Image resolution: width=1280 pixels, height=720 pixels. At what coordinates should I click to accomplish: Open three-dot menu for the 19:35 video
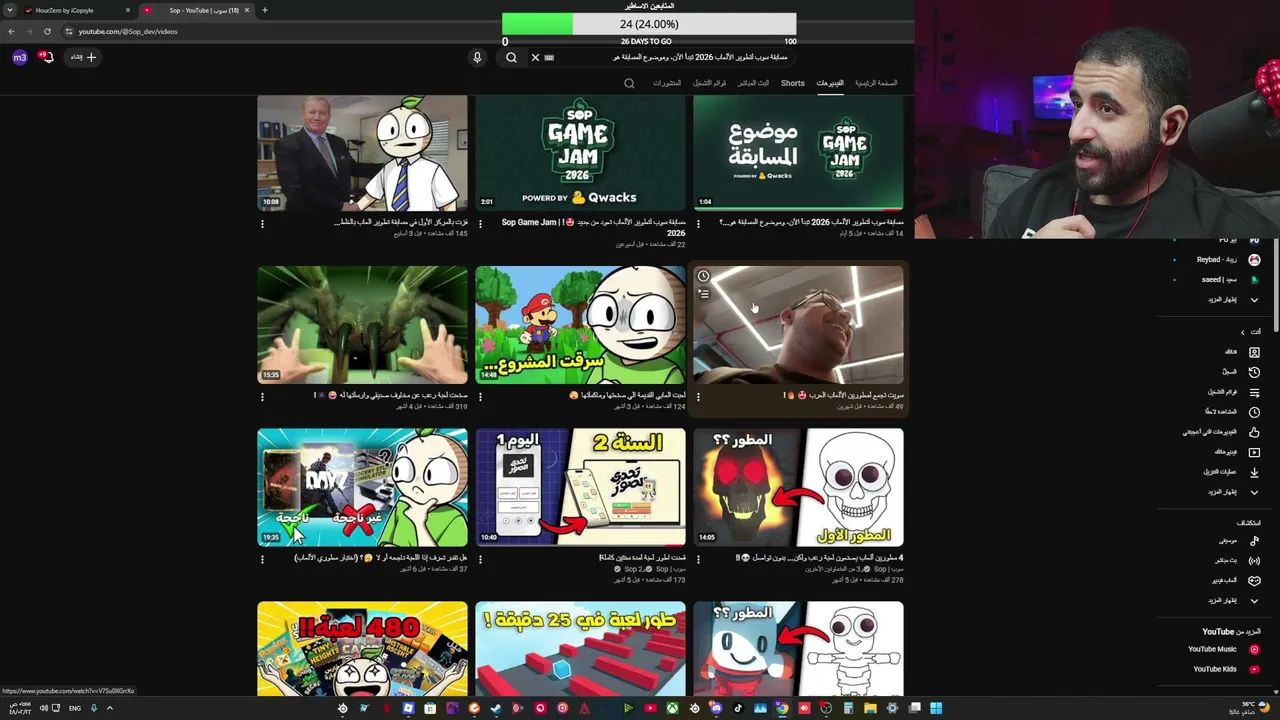[262, 559]
